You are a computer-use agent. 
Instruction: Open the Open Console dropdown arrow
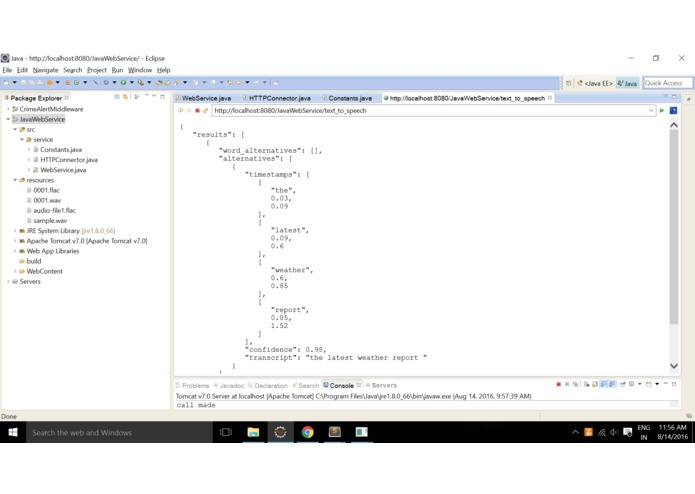click(657, 385)
